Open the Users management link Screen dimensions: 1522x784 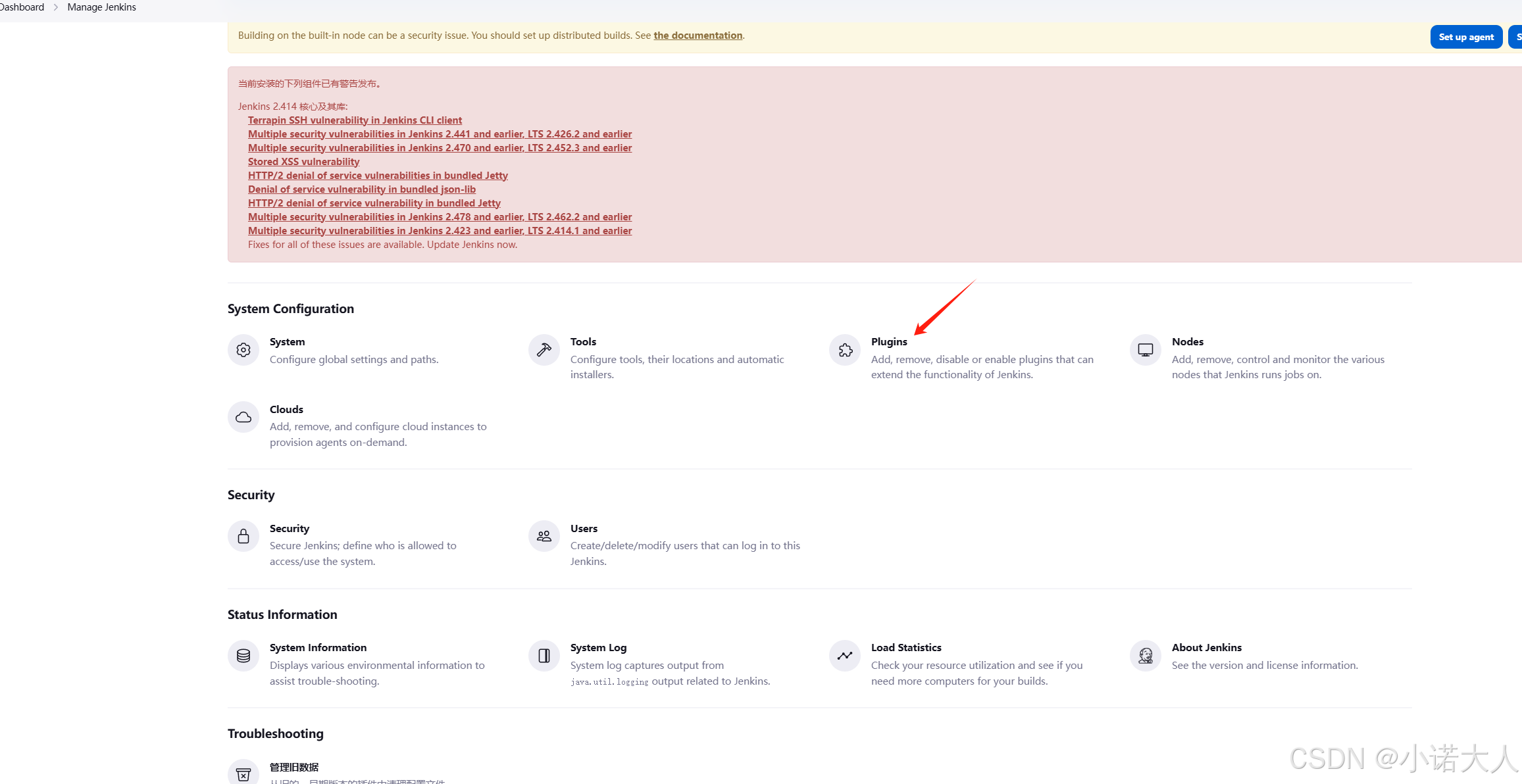click(584, 528)
